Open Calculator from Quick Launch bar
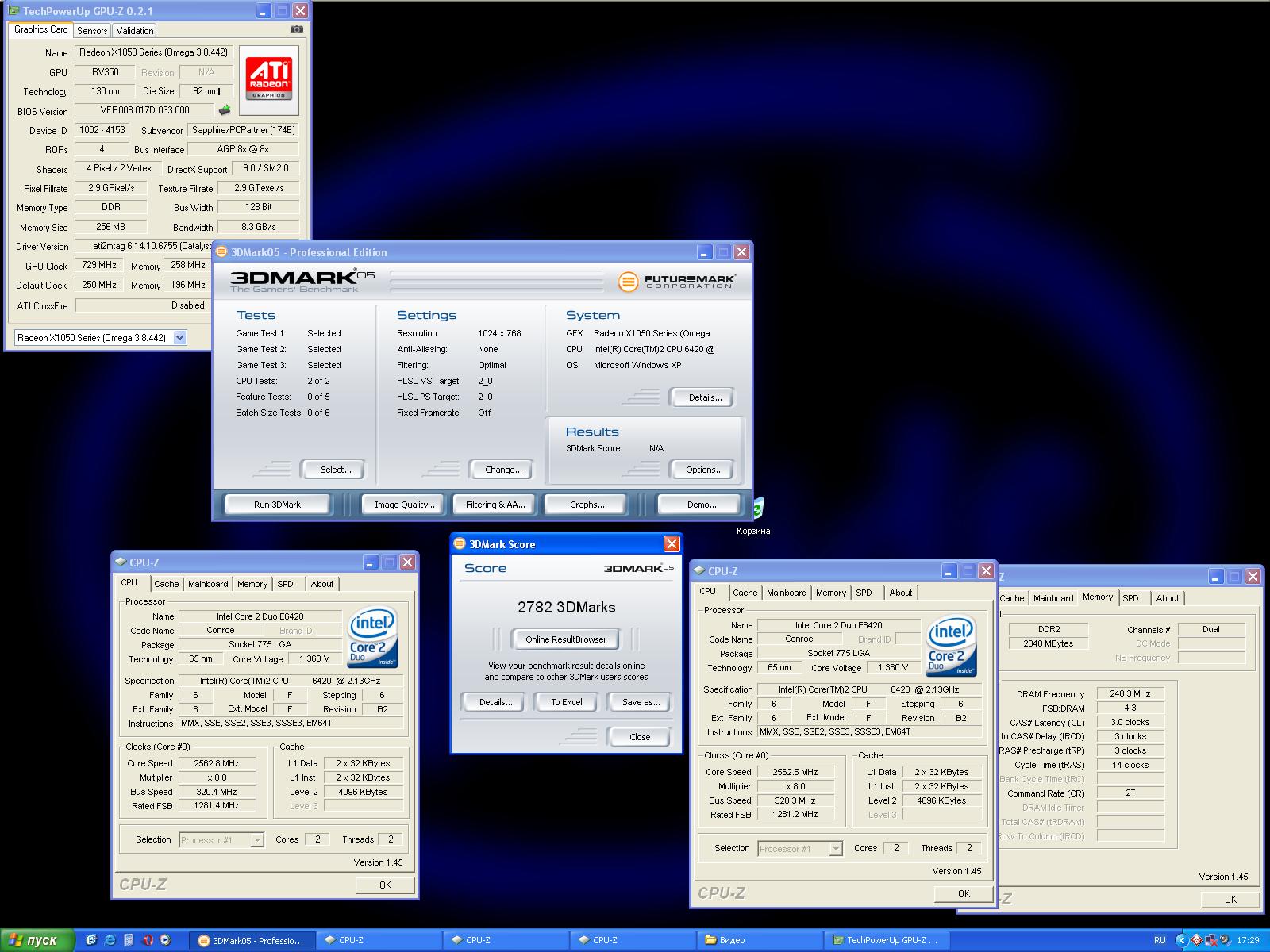The height and width of the screenshot is (952, 1270). [129, 940]
